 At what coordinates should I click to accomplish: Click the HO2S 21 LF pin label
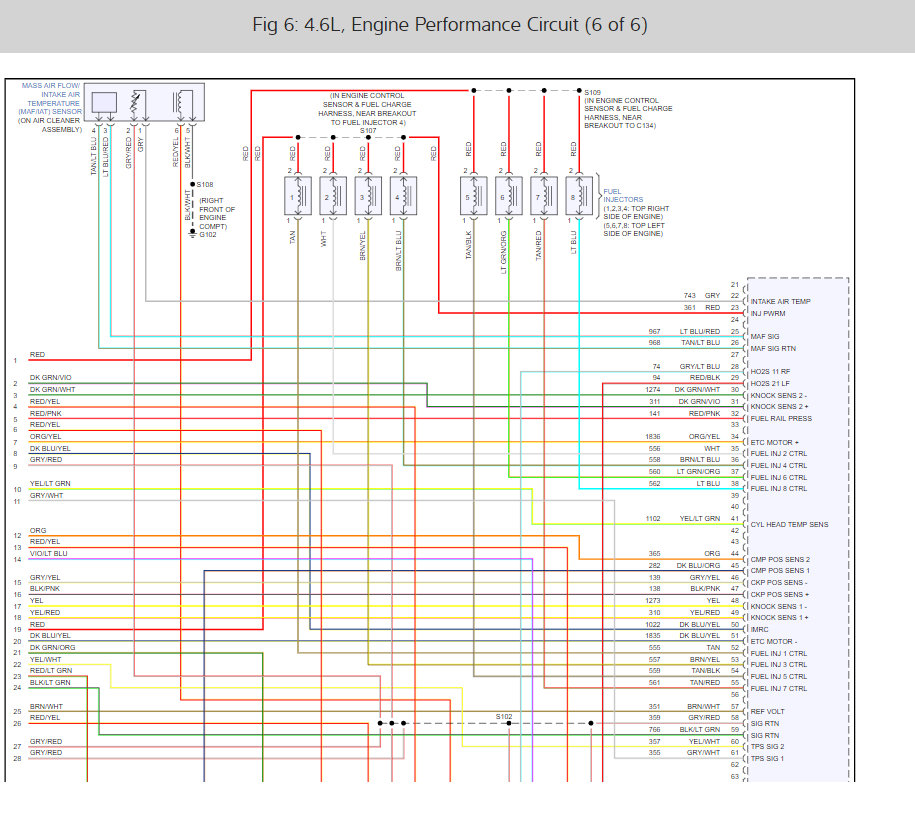point(770,383)
